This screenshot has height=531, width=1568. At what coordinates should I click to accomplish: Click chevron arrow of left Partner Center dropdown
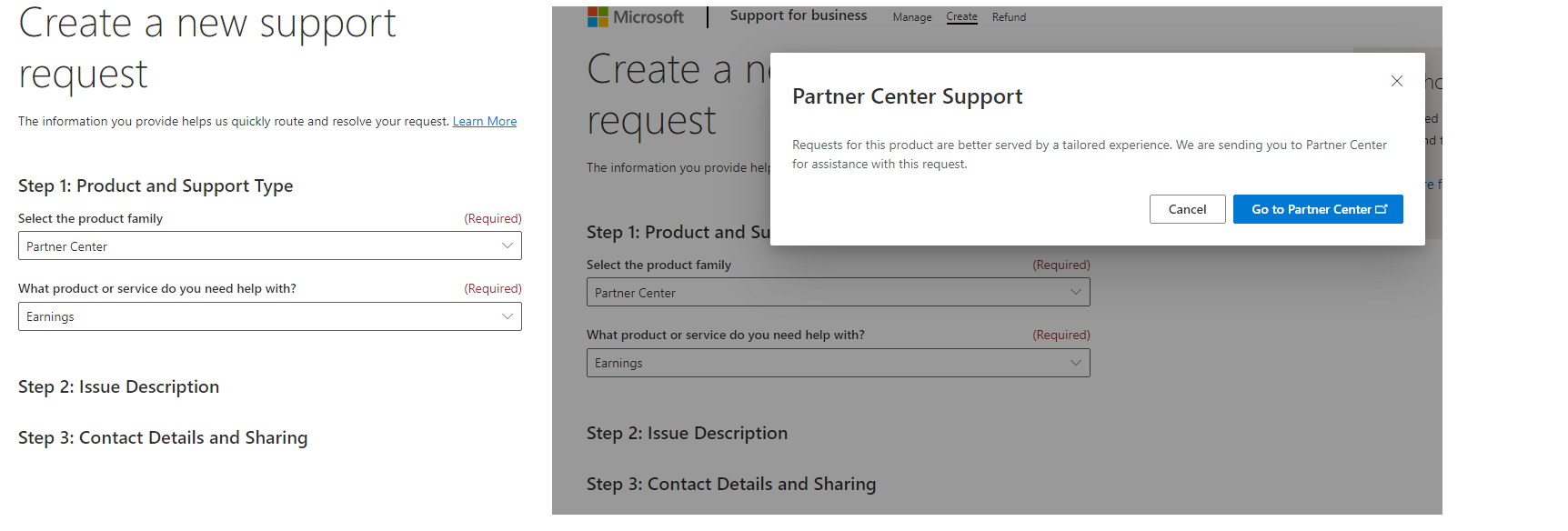[x=508, y=245]
